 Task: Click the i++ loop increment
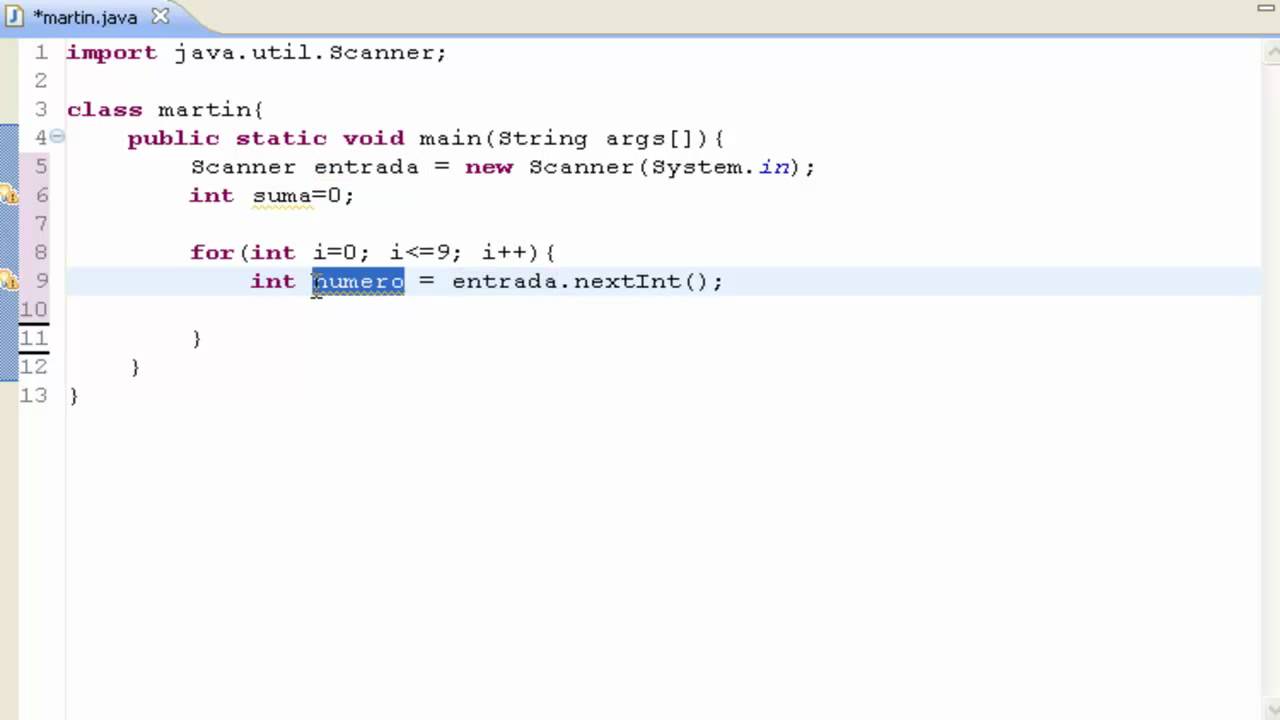tap(504, 253)
